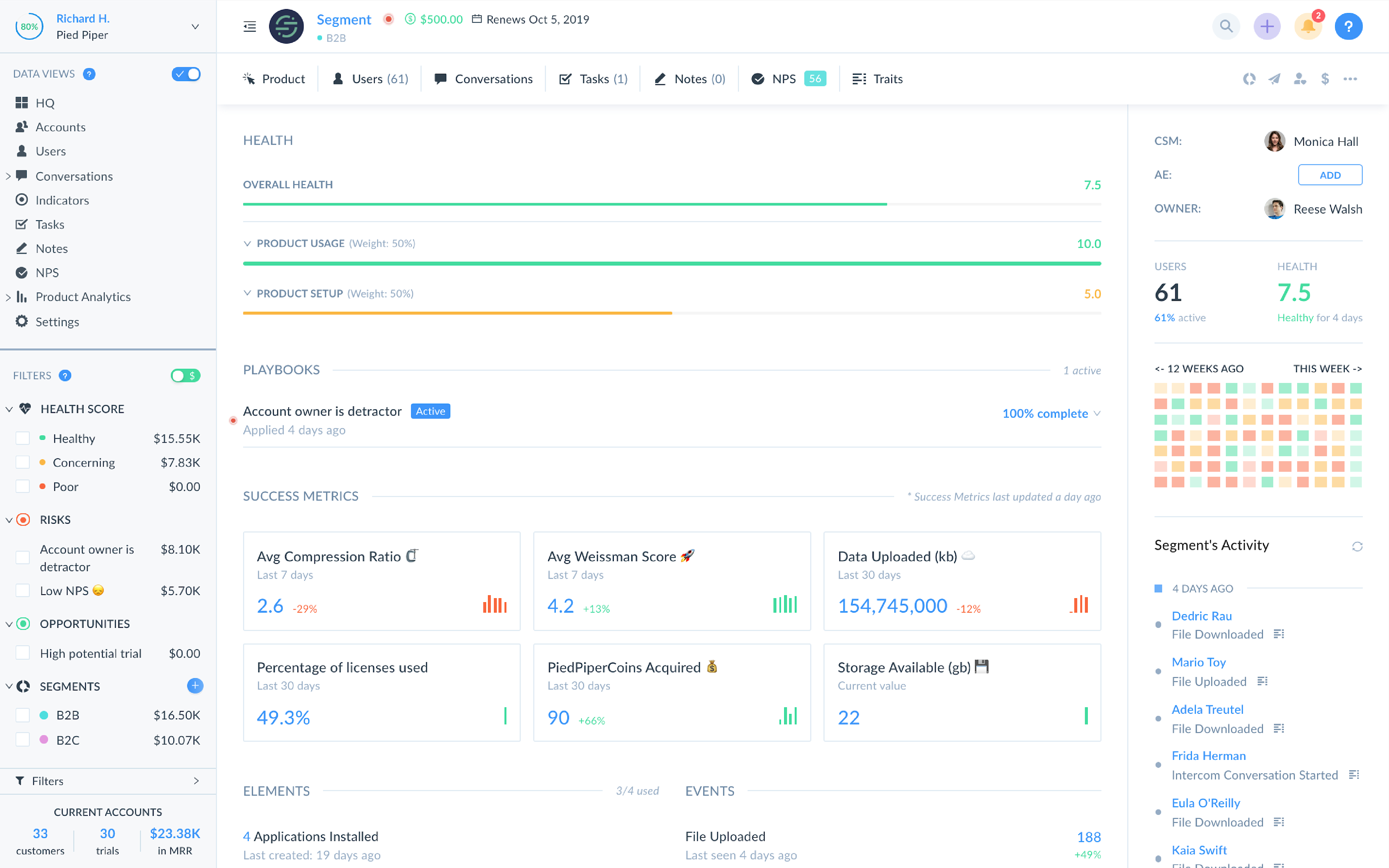This screenshot has height=868, width=1389.
Task: Check the Healthy health score filter
Action: (x=23, y=439)
